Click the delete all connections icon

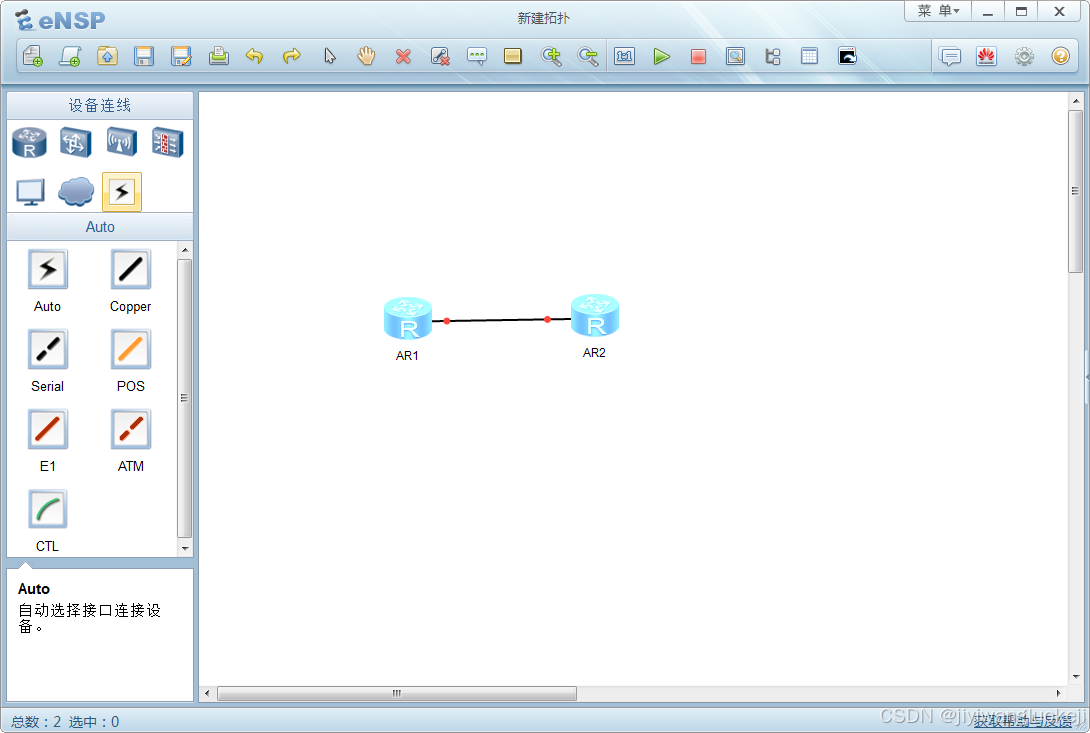pos(440,56)
